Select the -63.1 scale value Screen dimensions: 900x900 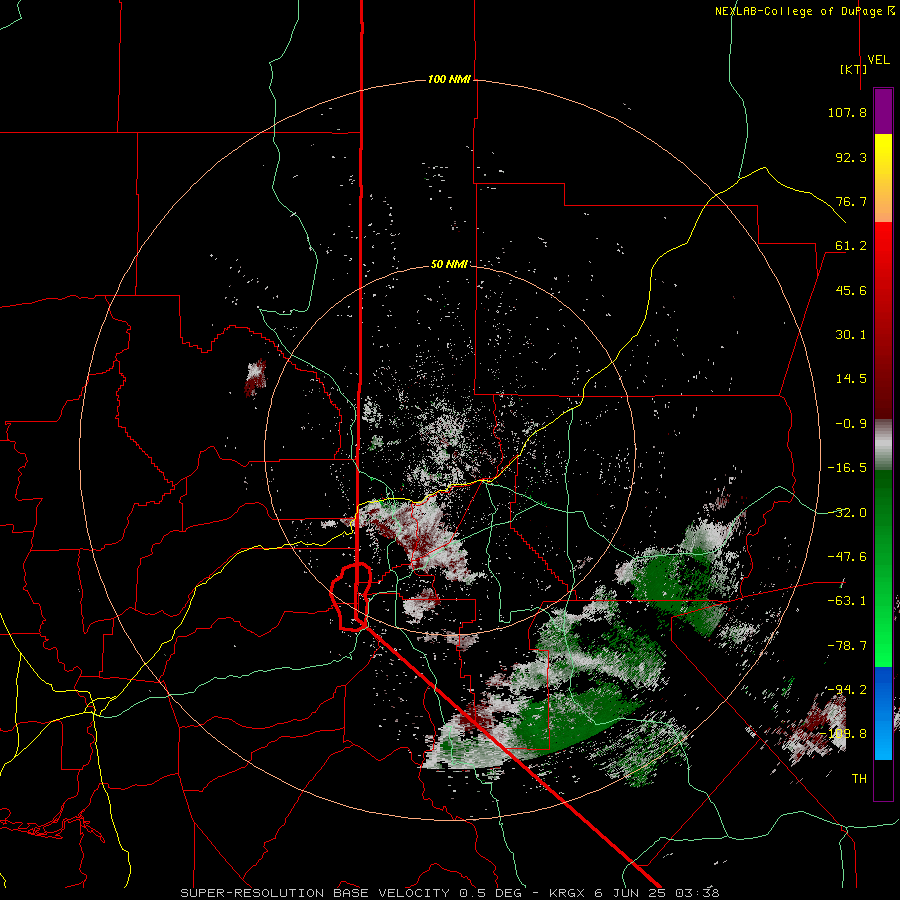[x=847, y=601]
